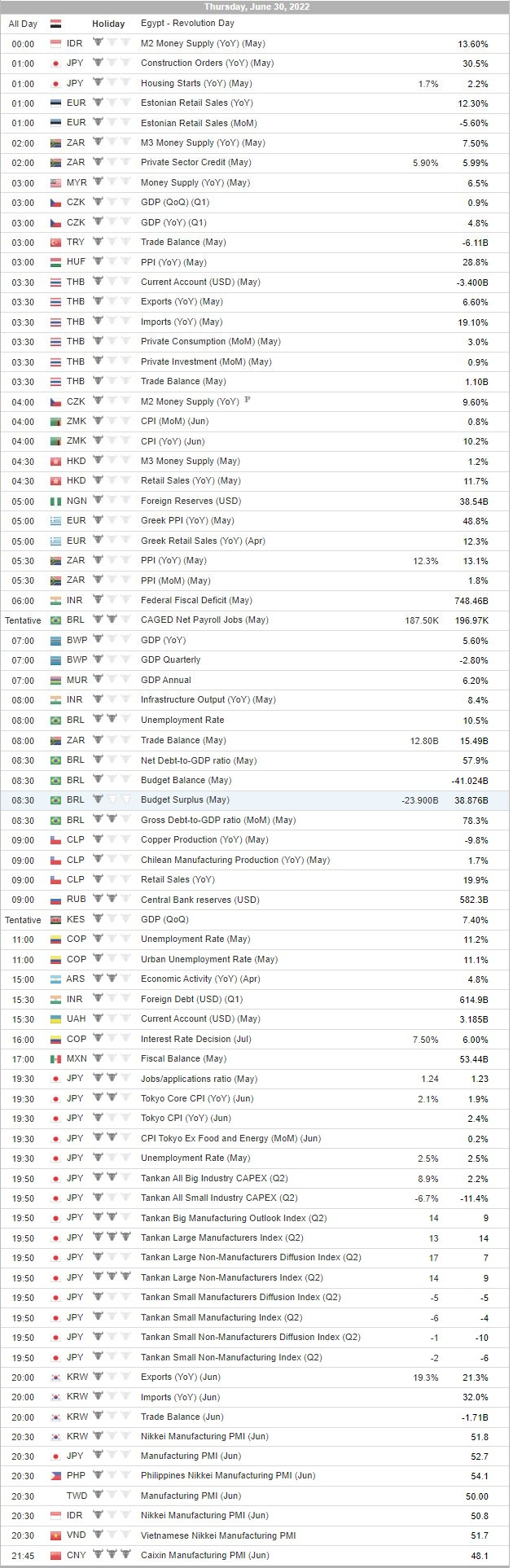Open the Jobs/applications ratio (May) event
The height and width of the screenshot is (1568, 513).
[x=199, y=1079]
